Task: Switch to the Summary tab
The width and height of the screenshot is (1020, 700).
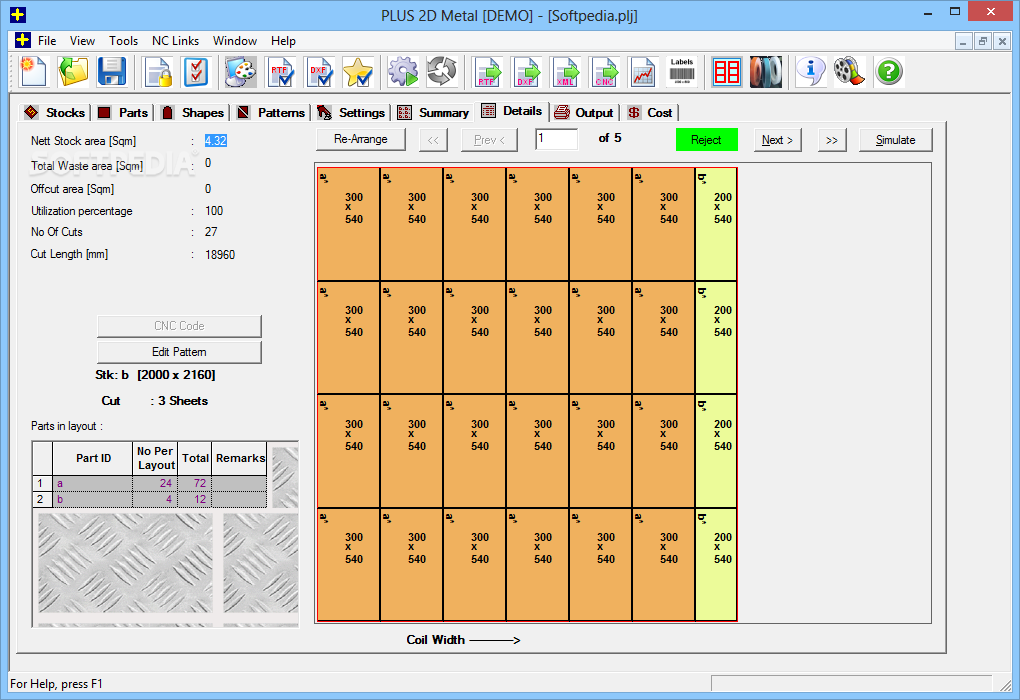Action: pos(433,113)
